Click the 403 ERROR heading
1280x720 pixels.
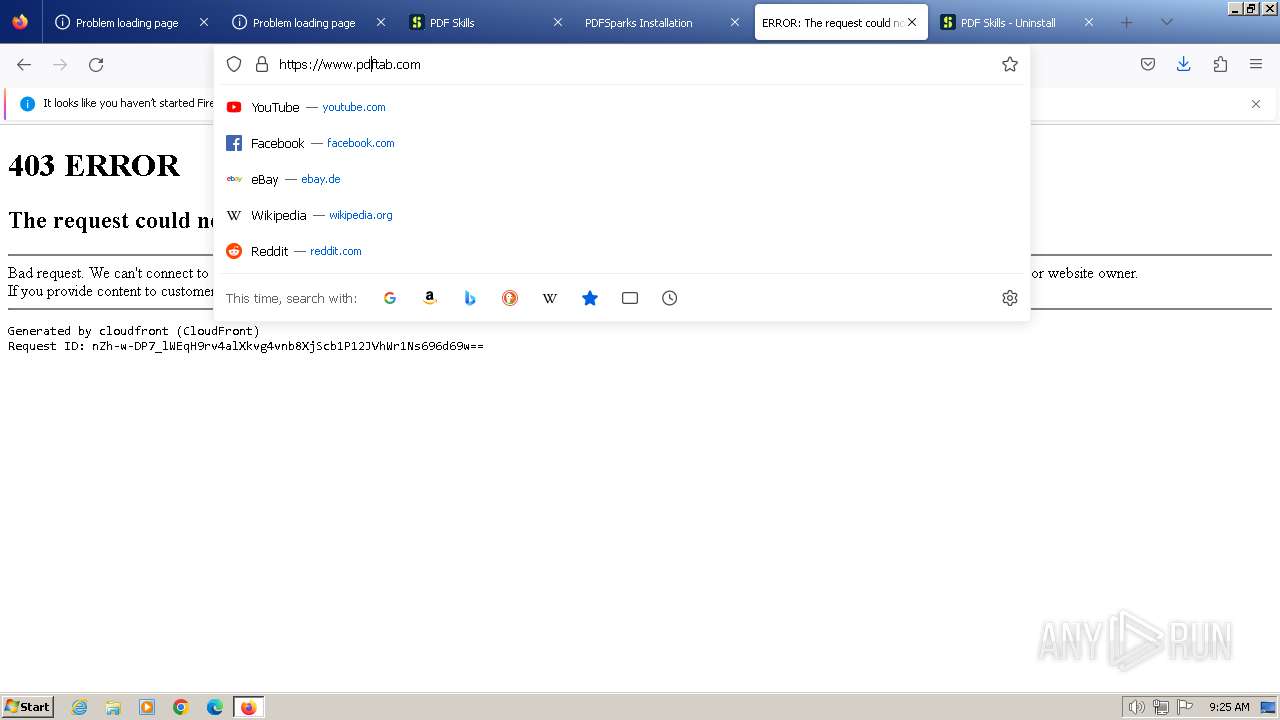(x=94, y=165)
